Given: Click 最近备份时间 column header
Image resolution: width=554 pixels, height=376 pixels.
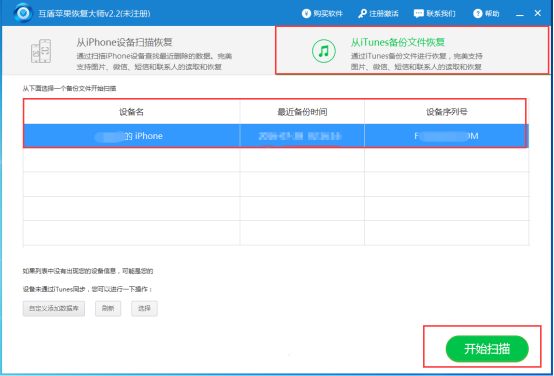Looking at the screenshot, I should click(x=302, y=112).
